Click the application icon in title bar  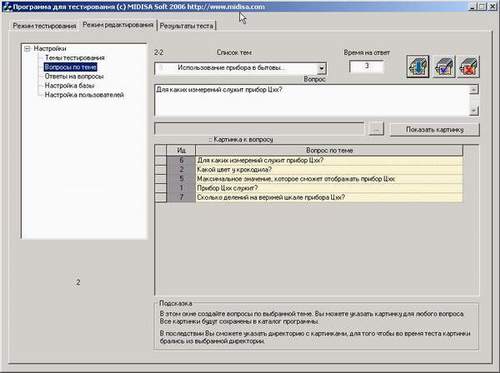click(x=7, y=7)
